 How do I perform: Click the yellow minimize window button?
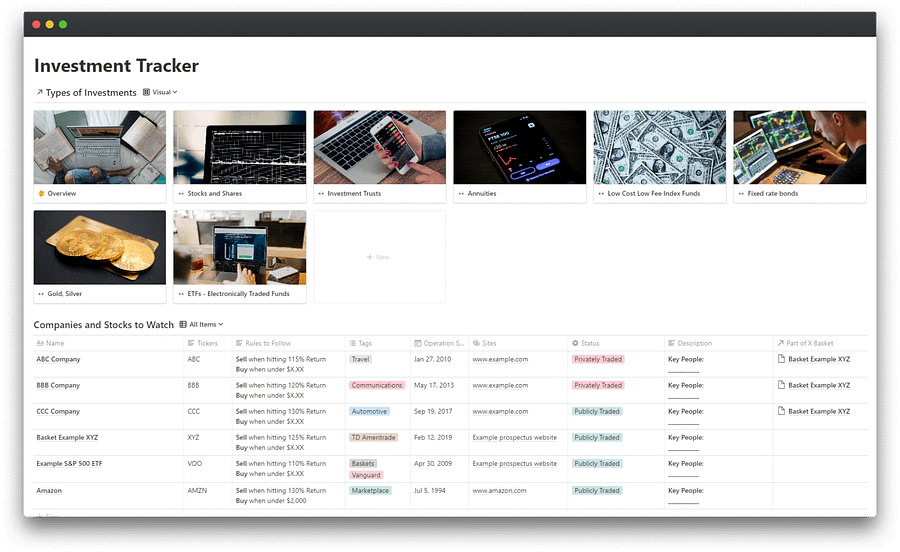point(49,24)
